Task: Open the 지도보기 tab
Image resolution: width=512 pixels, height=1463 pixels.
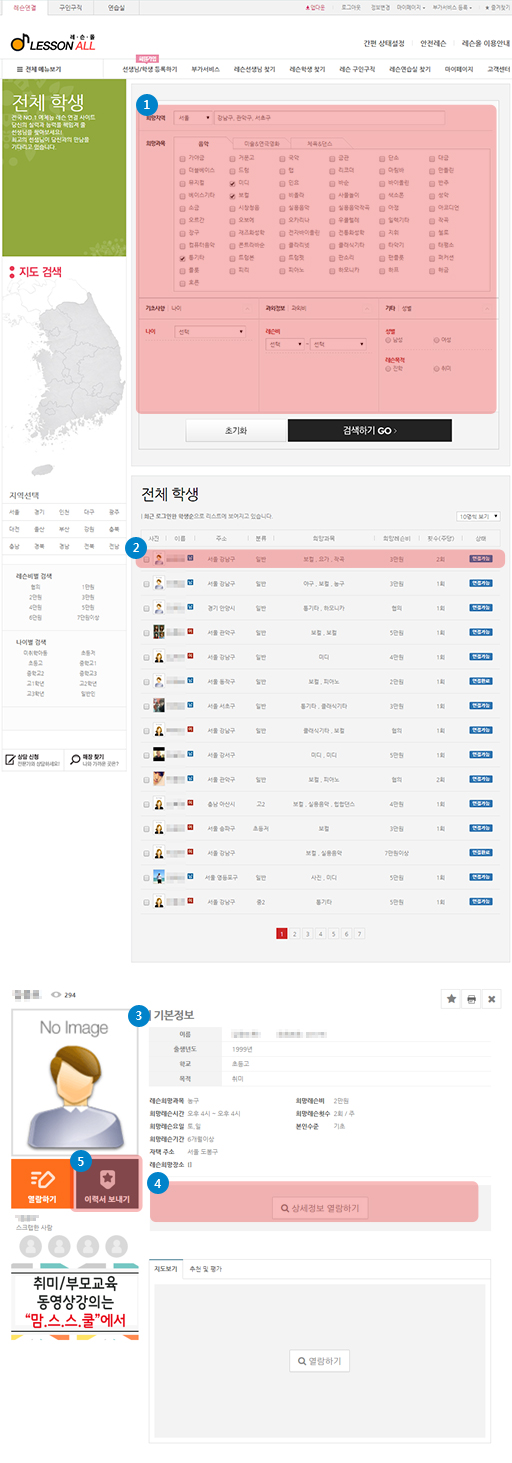Action: coord(166,1267)
